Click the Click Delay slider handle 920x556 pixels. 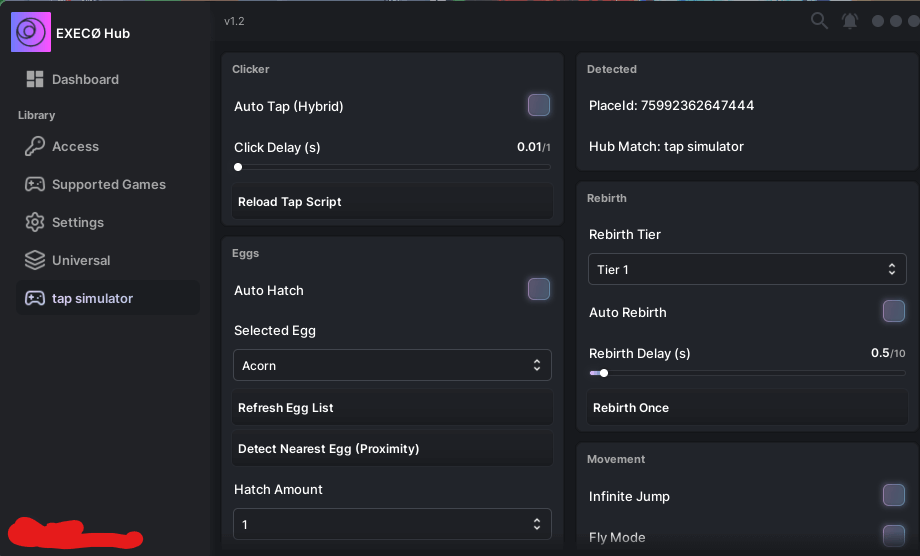tap(238, 167)
